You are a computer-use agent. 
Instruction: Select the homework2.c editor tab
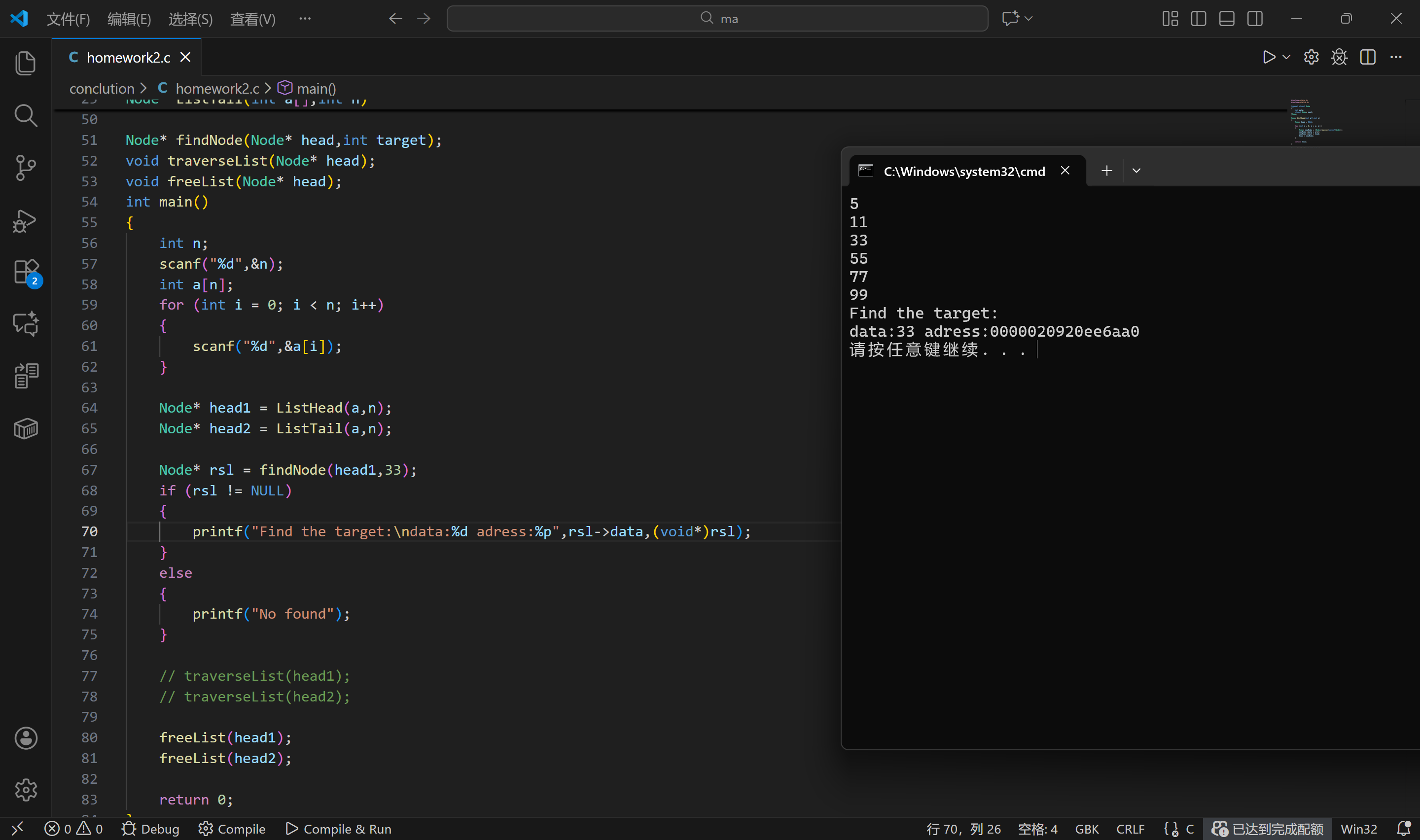pyautogui.click(x=128, y=57)
